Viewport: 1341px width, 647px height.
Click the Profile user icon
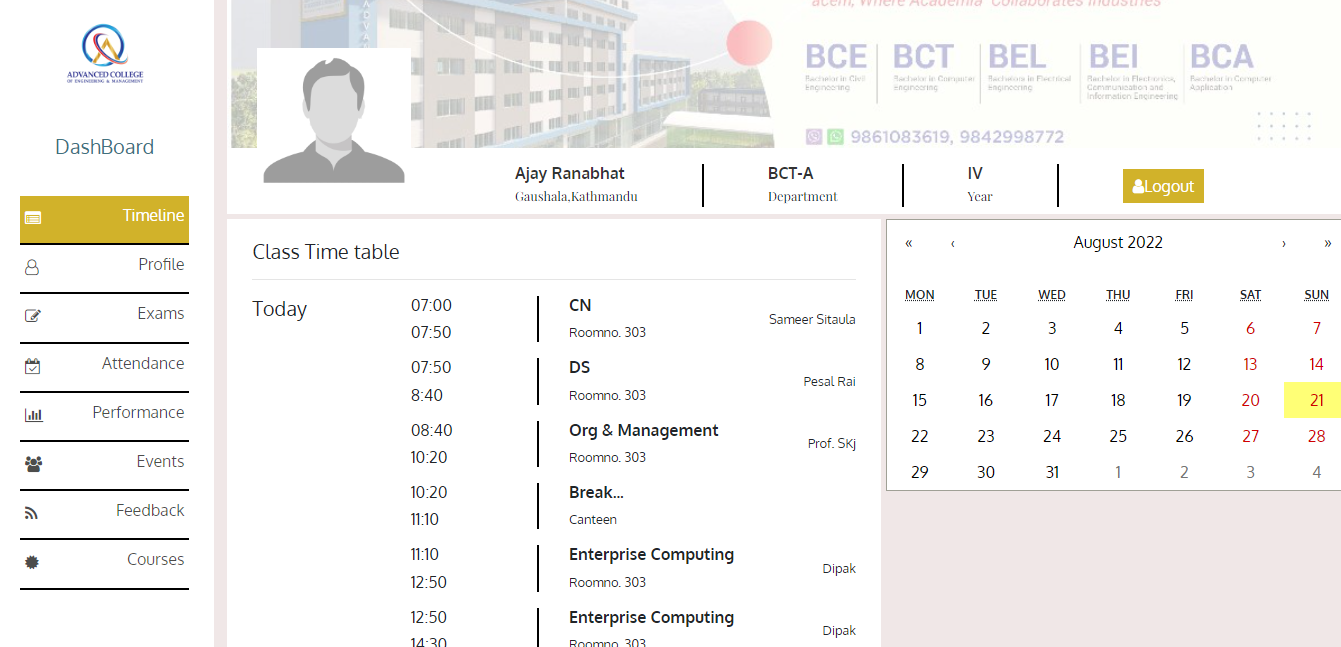32,267
